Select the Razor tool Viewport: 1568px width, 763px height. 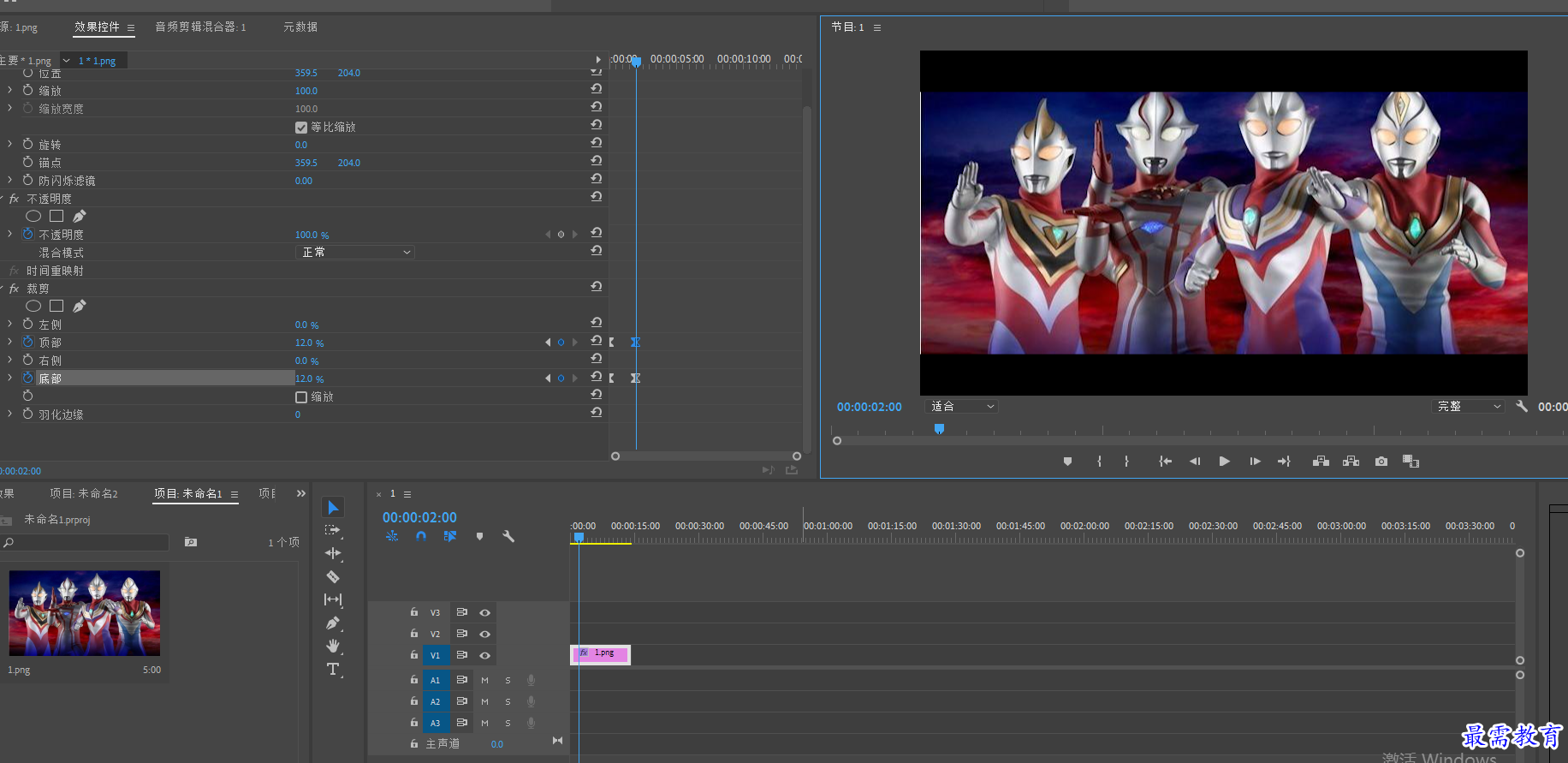point(333,576)
